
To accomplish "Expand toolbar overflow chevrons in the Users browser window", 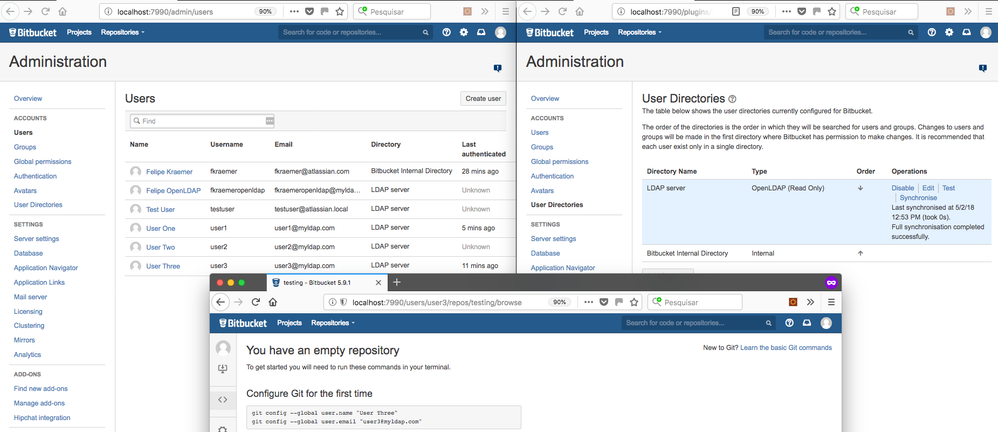I will pyautogui.click(x=485, y=11).
